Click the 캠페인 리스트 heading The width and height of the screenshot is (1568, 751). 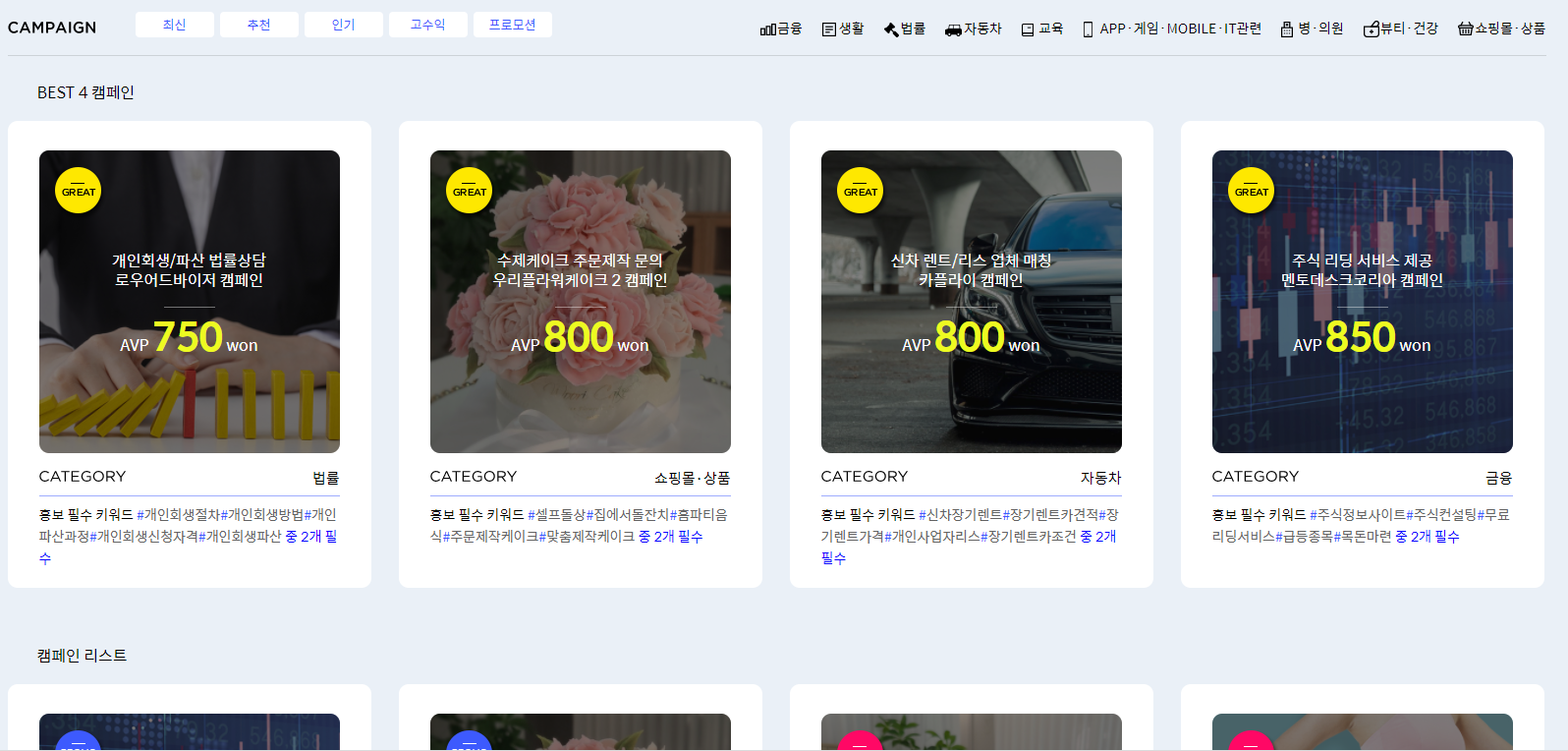tap(82, 656)
